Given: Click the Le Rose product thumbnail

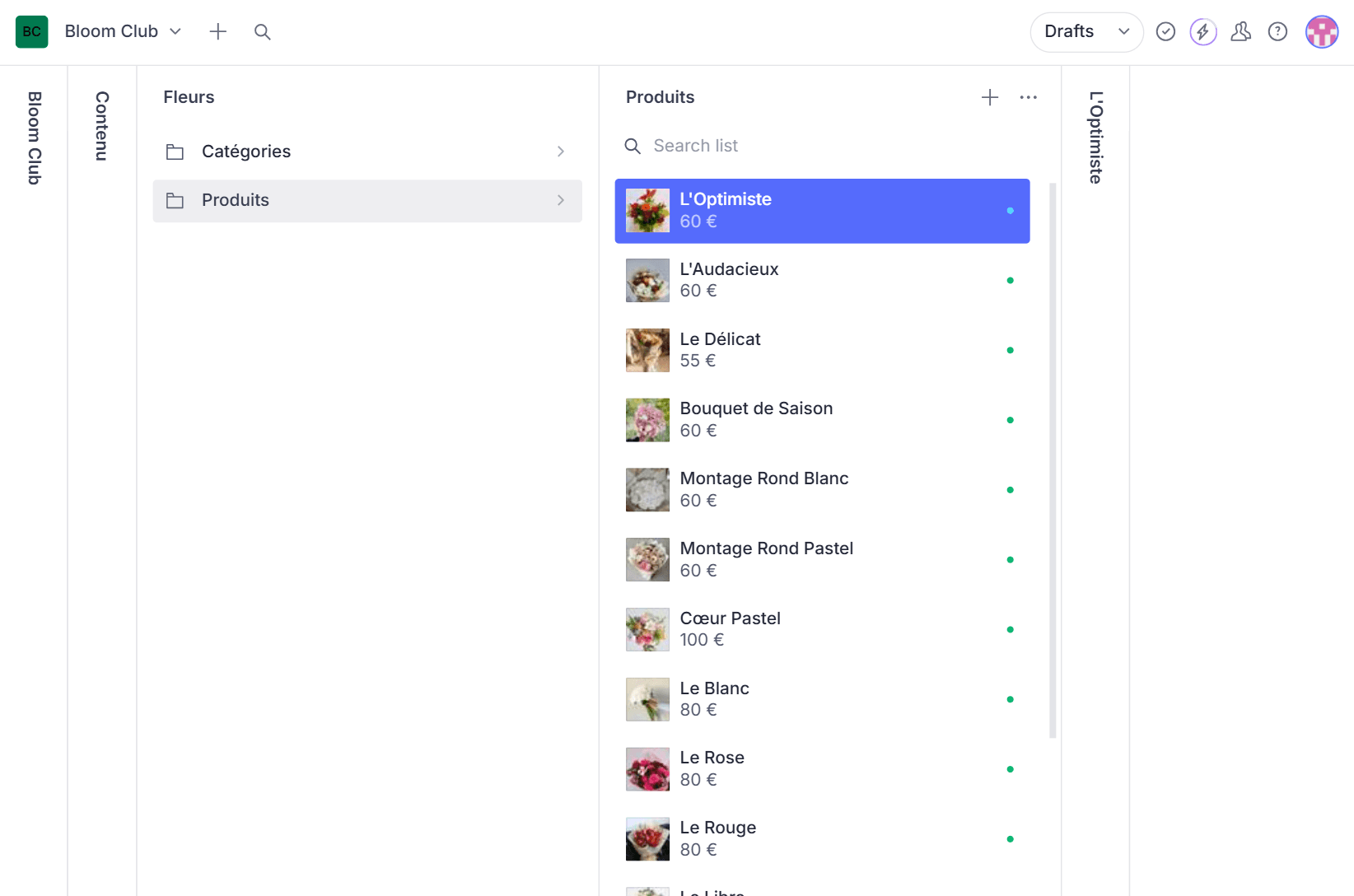Looking at the screenshot, I should (647, 768).
